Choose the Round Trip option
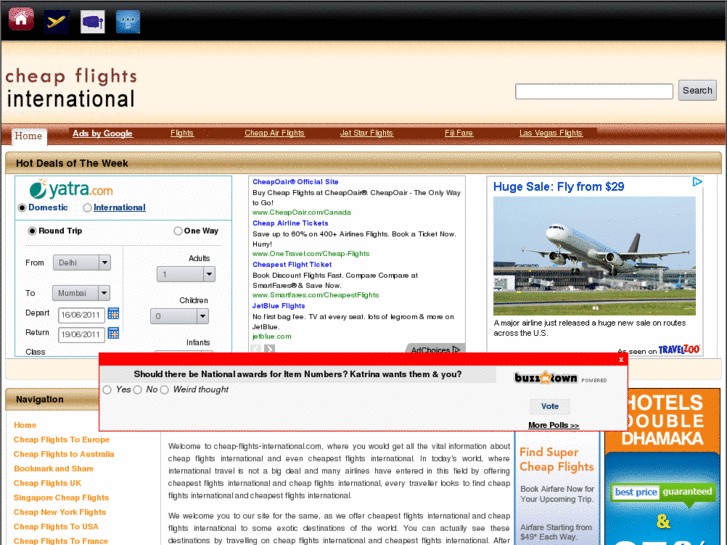The width and height of the screenshot is (727, 545). tap(32, 231)
